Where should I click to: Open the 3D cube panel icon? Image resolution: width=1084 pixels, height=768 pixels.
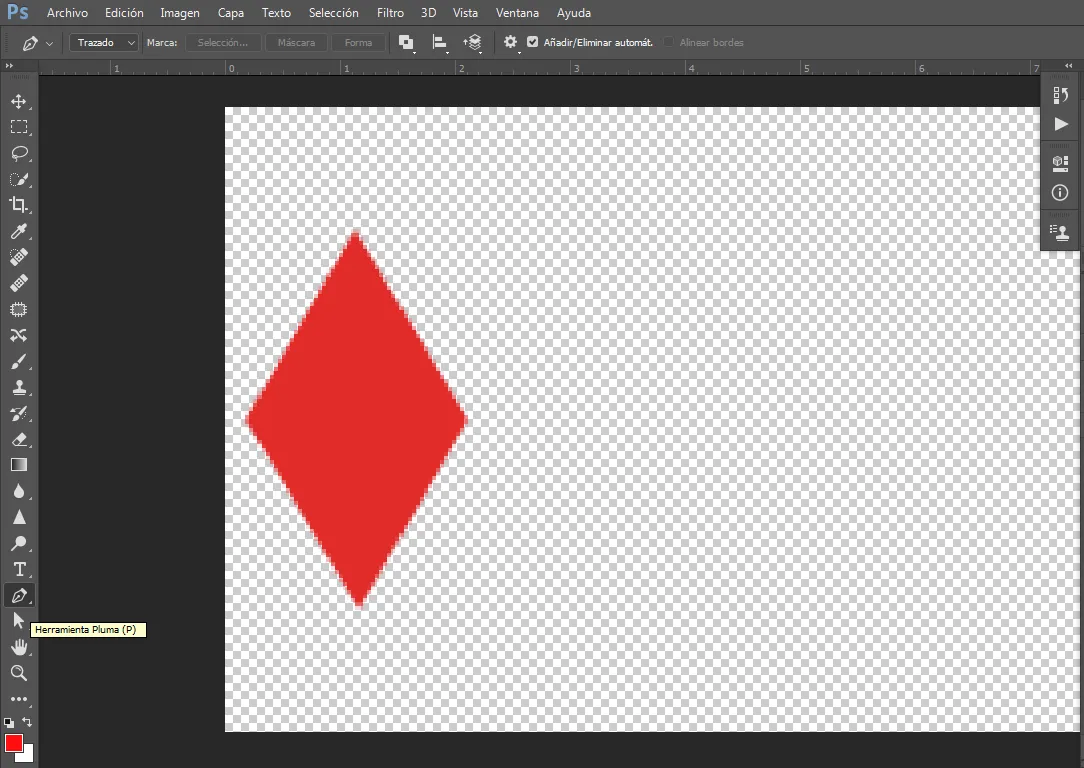(1060, 164)
